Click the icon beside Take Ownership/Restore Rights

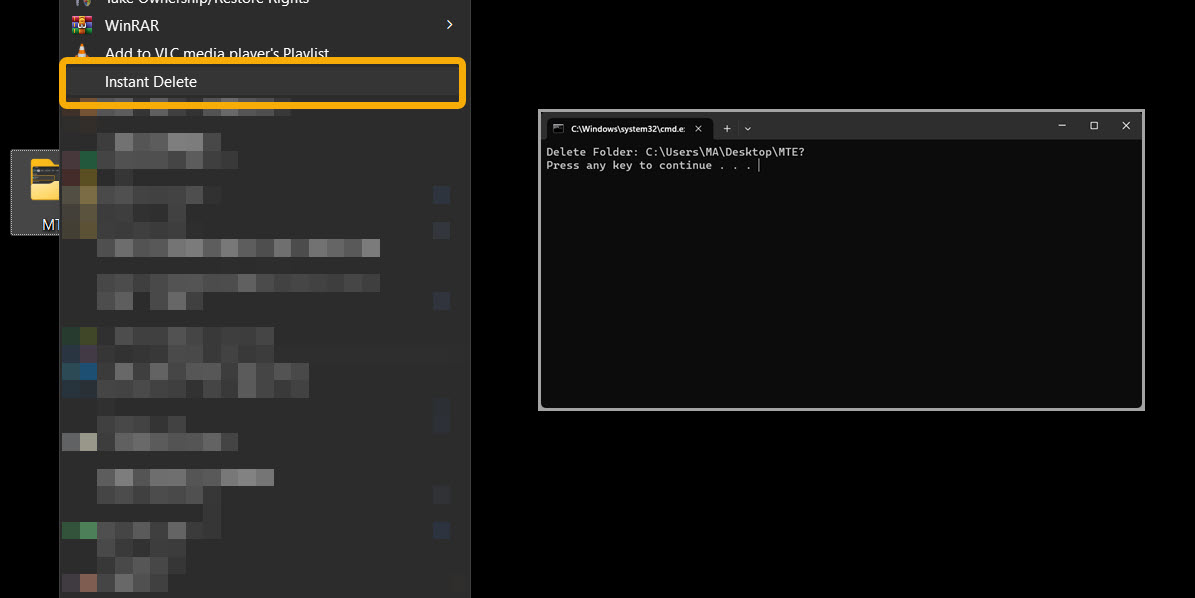[84, 3]
